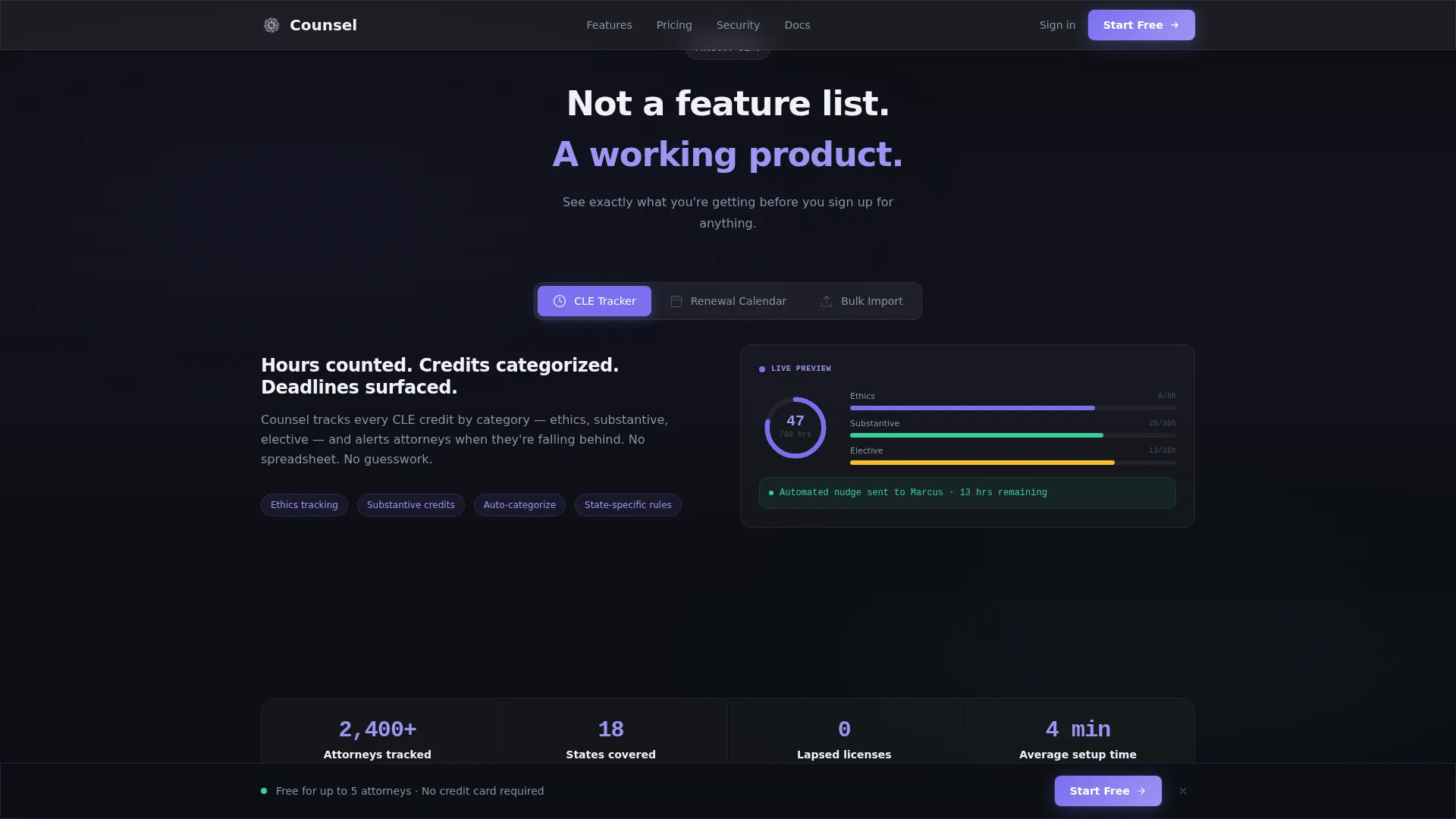The width and height of the screenshot is (1456, 819).
Task: Click the LIVE PREVIEW label
Action: click(801, 369)
